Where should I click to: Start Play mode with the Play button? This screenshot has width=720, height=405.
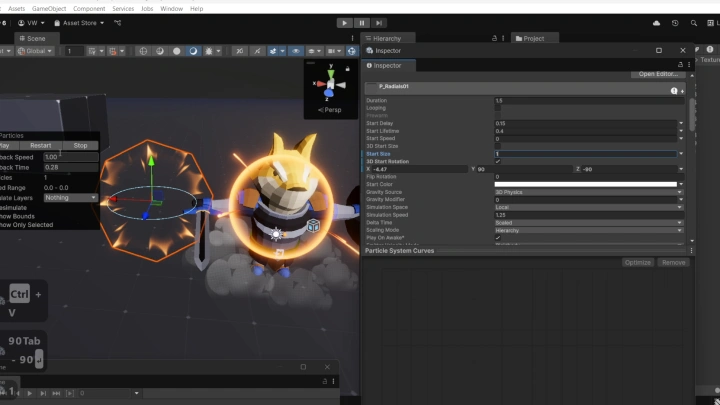point(344,23)
